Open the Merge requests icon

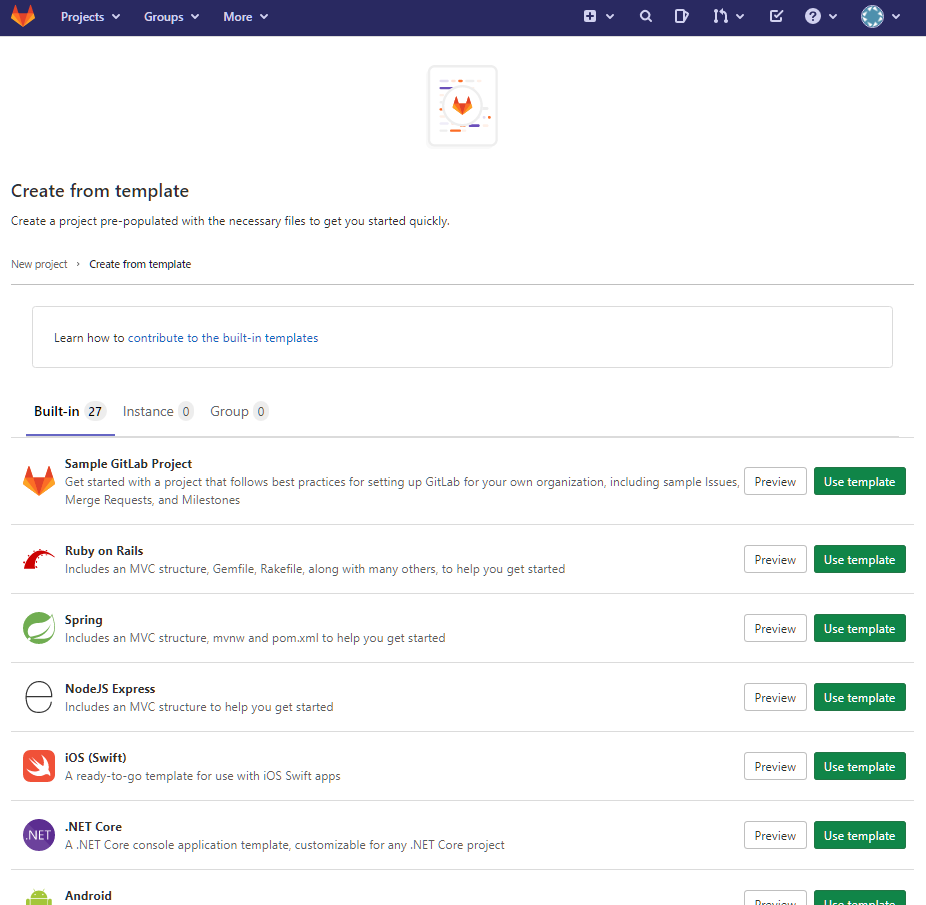(720, 17)
